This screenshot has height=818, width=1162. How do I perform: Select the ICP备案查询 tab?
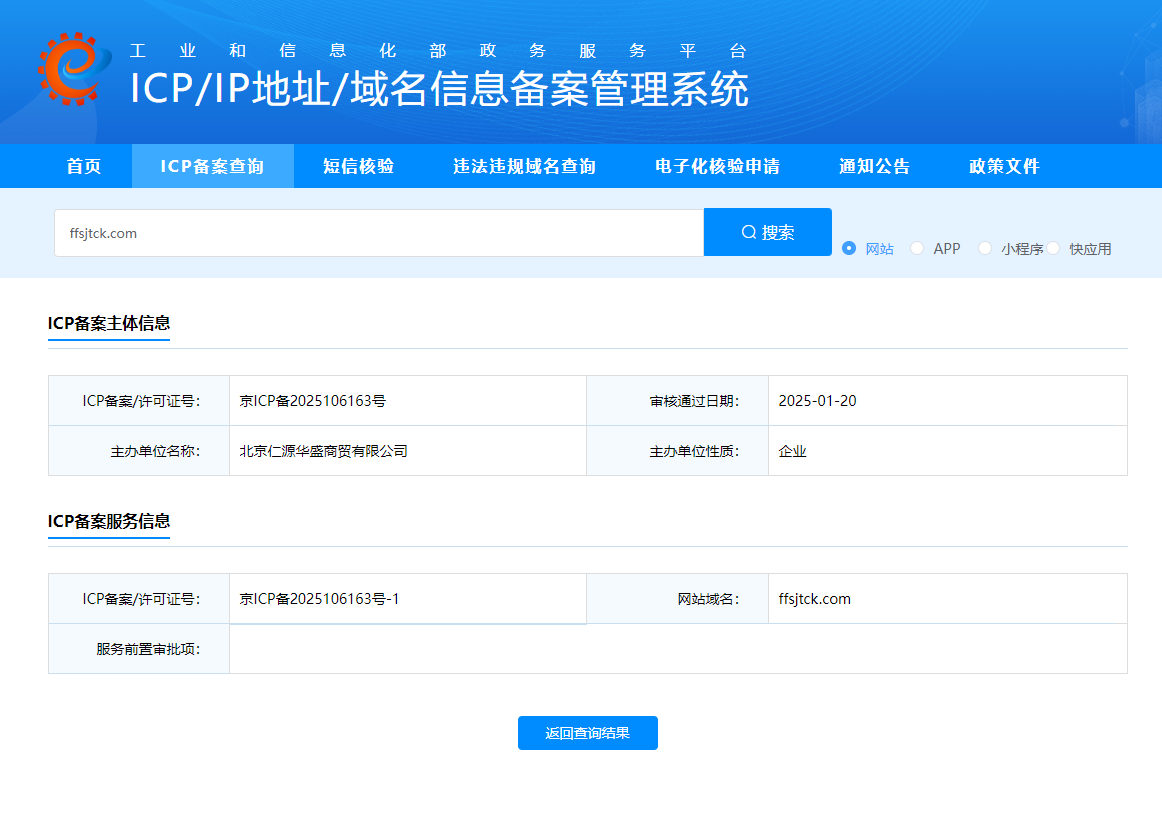click(x=213, y=166)
